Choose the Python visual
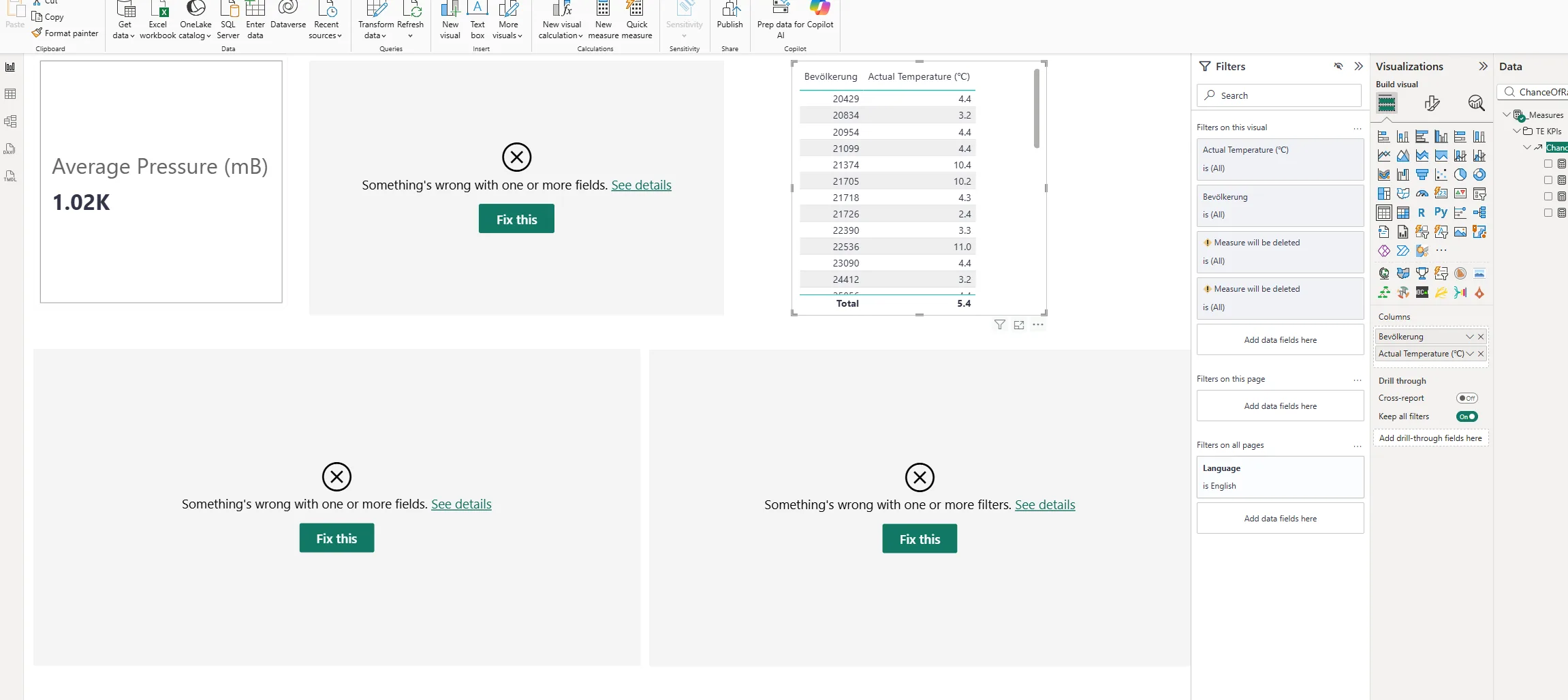 pos(1441,213)
